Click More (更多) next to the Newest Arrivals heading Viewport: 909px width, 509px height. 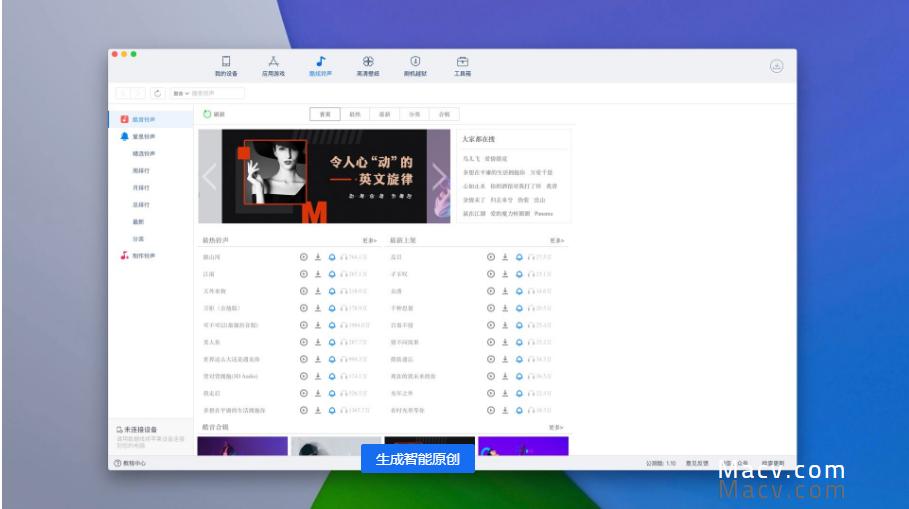(x=557, y=241)
